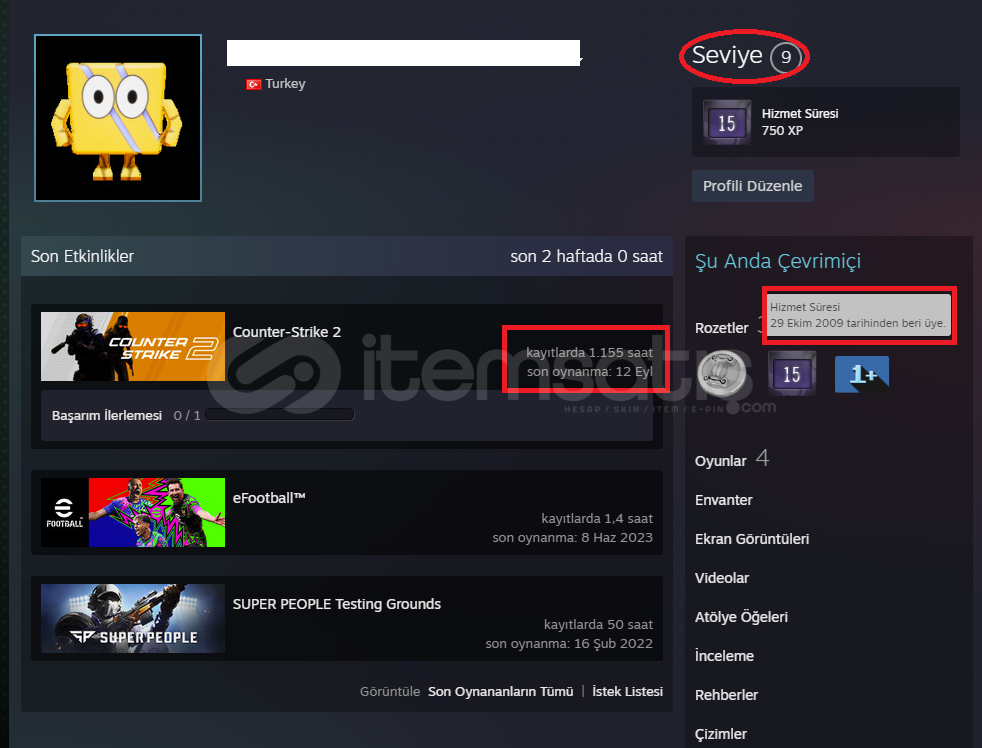Open the Counter-Strike 2 title link
982x748 pixels.
[x=287, y=332]
